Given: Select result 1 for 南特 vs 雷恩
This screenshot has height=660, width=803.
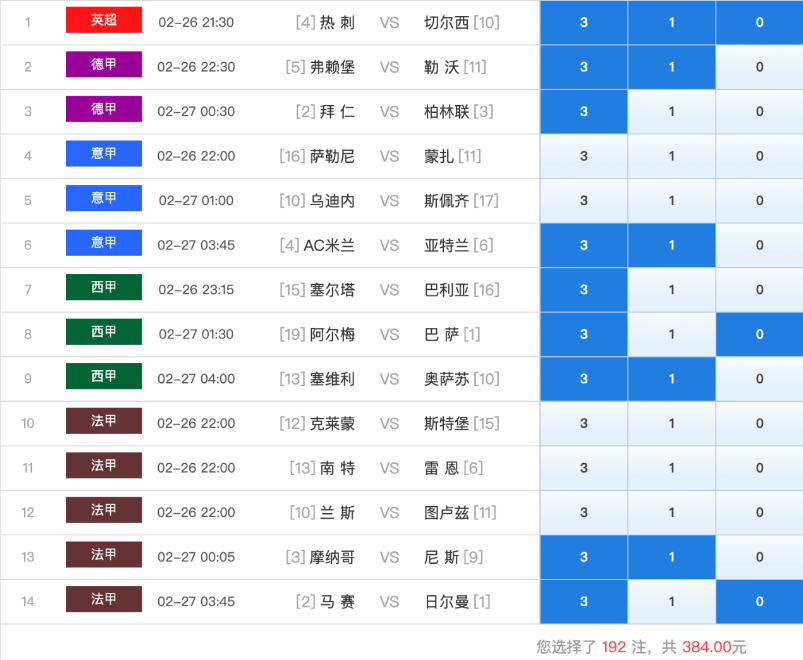Looking at the screenshot, I should (x=671, y=467).
